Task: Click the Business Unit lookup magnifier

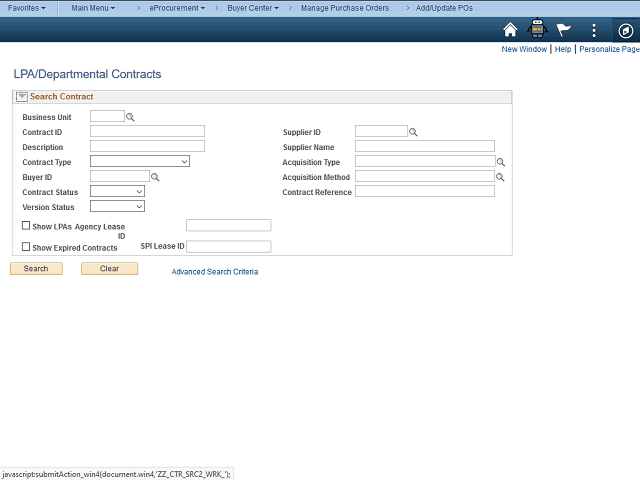Action: [x=130, y=117]
